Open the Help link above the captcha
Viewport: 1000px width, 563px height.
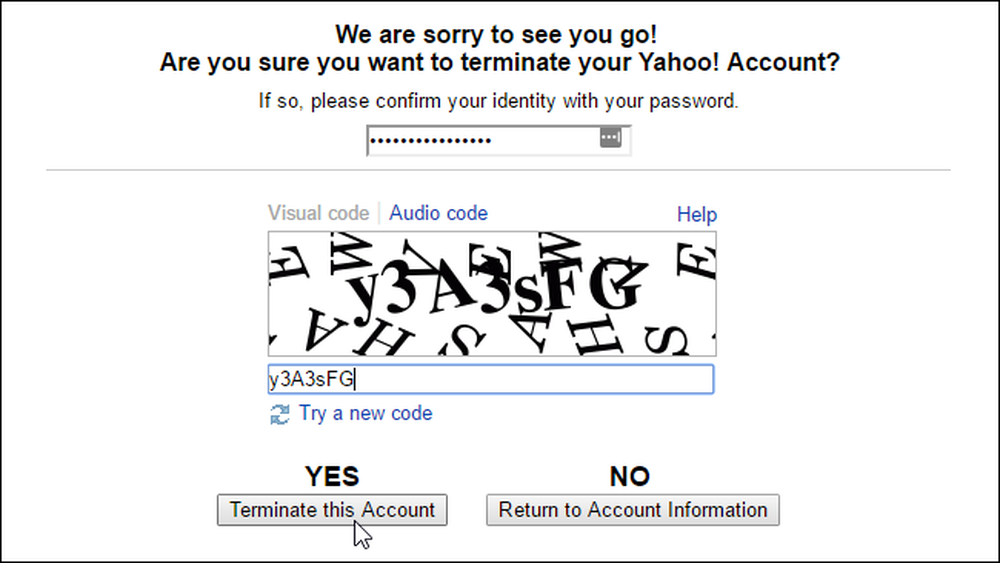pyautogui.click(x=696, y=214)
